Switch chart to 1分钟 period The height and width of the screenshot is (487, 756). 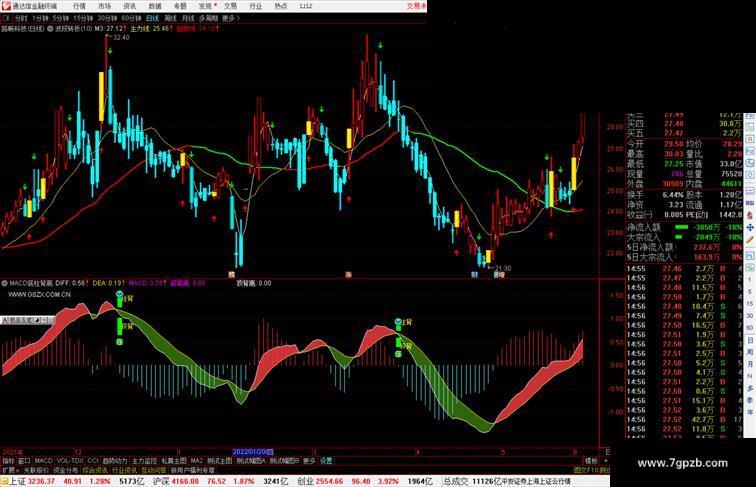40,18
